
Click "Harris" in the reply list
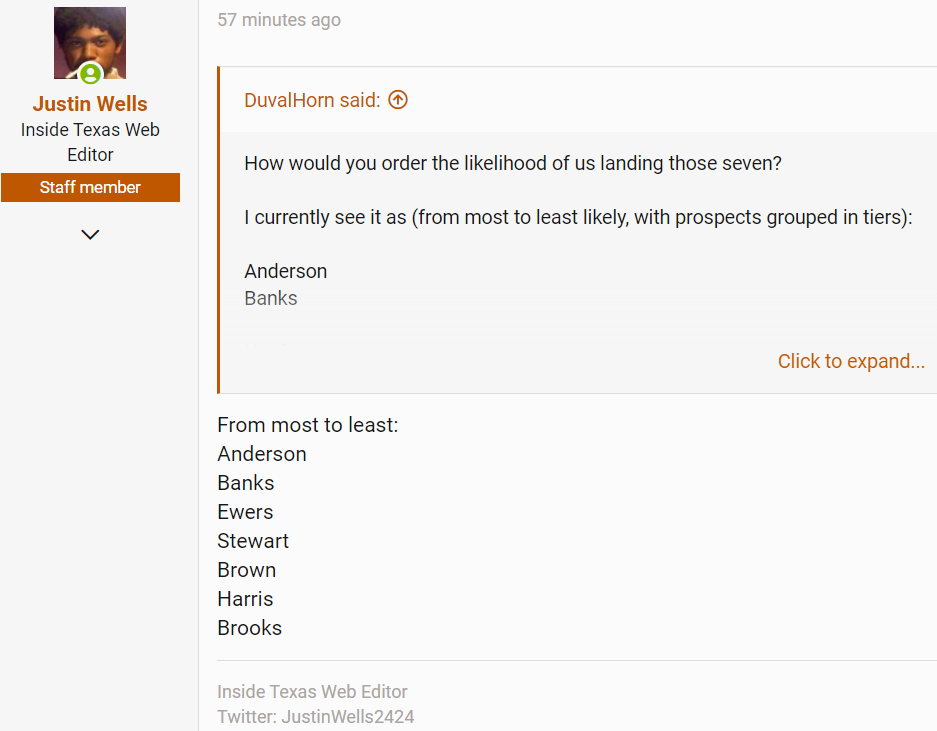[x=245, y=599]
